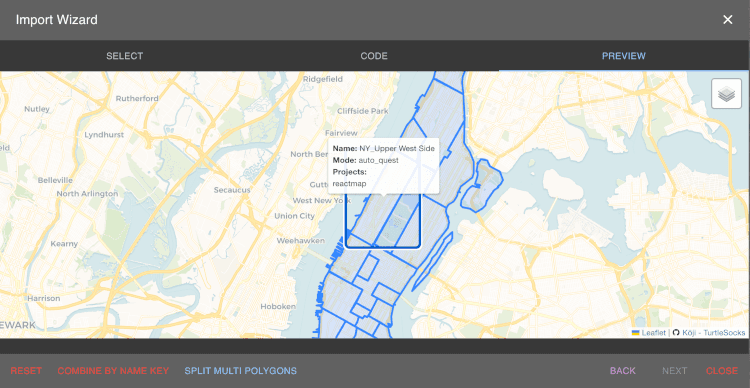Click the Secaucus label on map
This screenshot has width=750, height=388.
(232, 190)
